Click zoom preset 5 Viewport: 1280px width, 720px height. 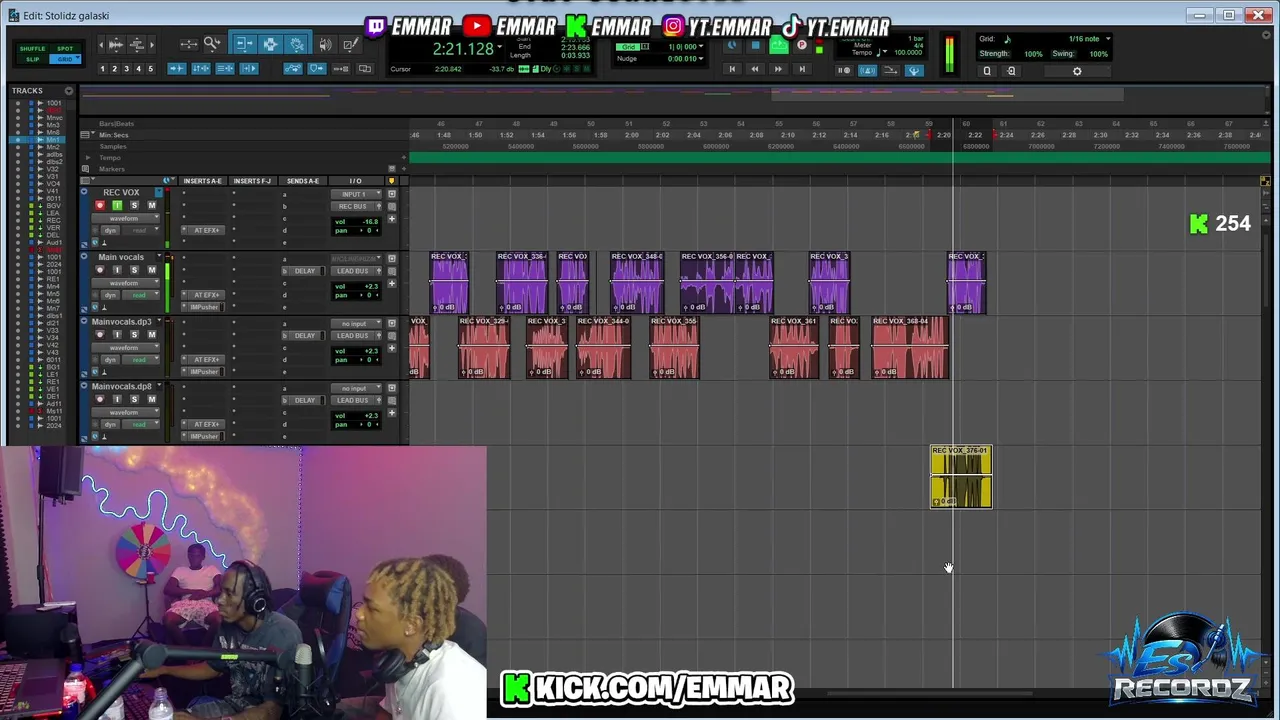[x=150, y=69]
